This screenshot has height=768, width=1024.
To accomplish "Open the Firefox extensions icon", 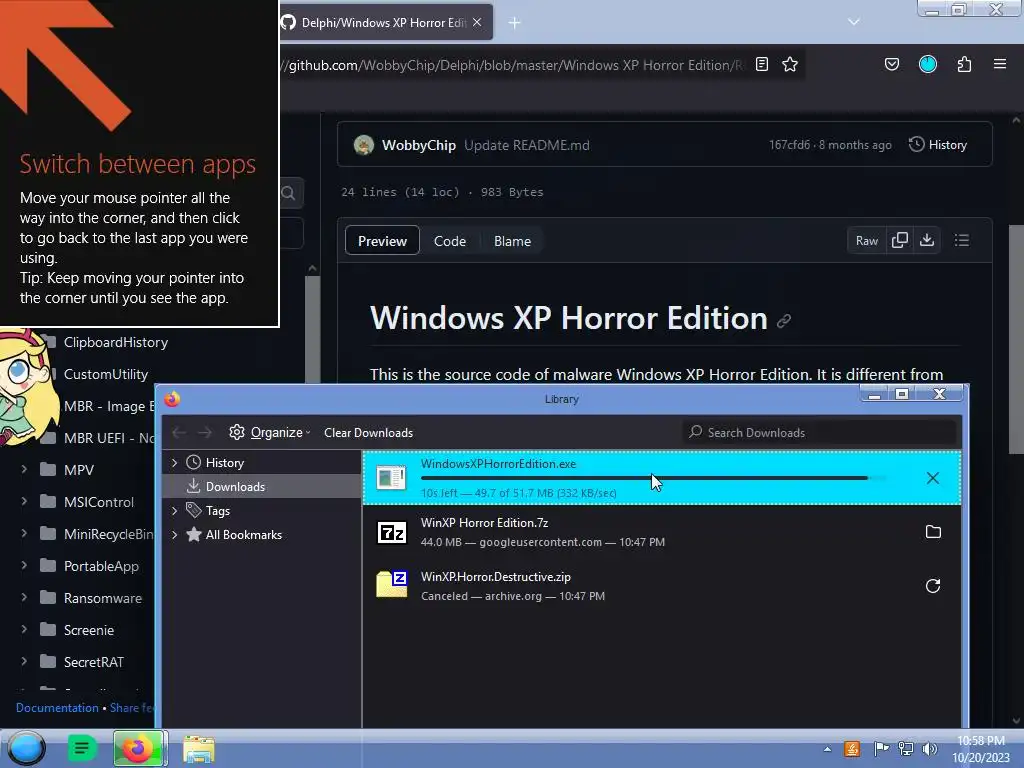I will pos(964,64).
